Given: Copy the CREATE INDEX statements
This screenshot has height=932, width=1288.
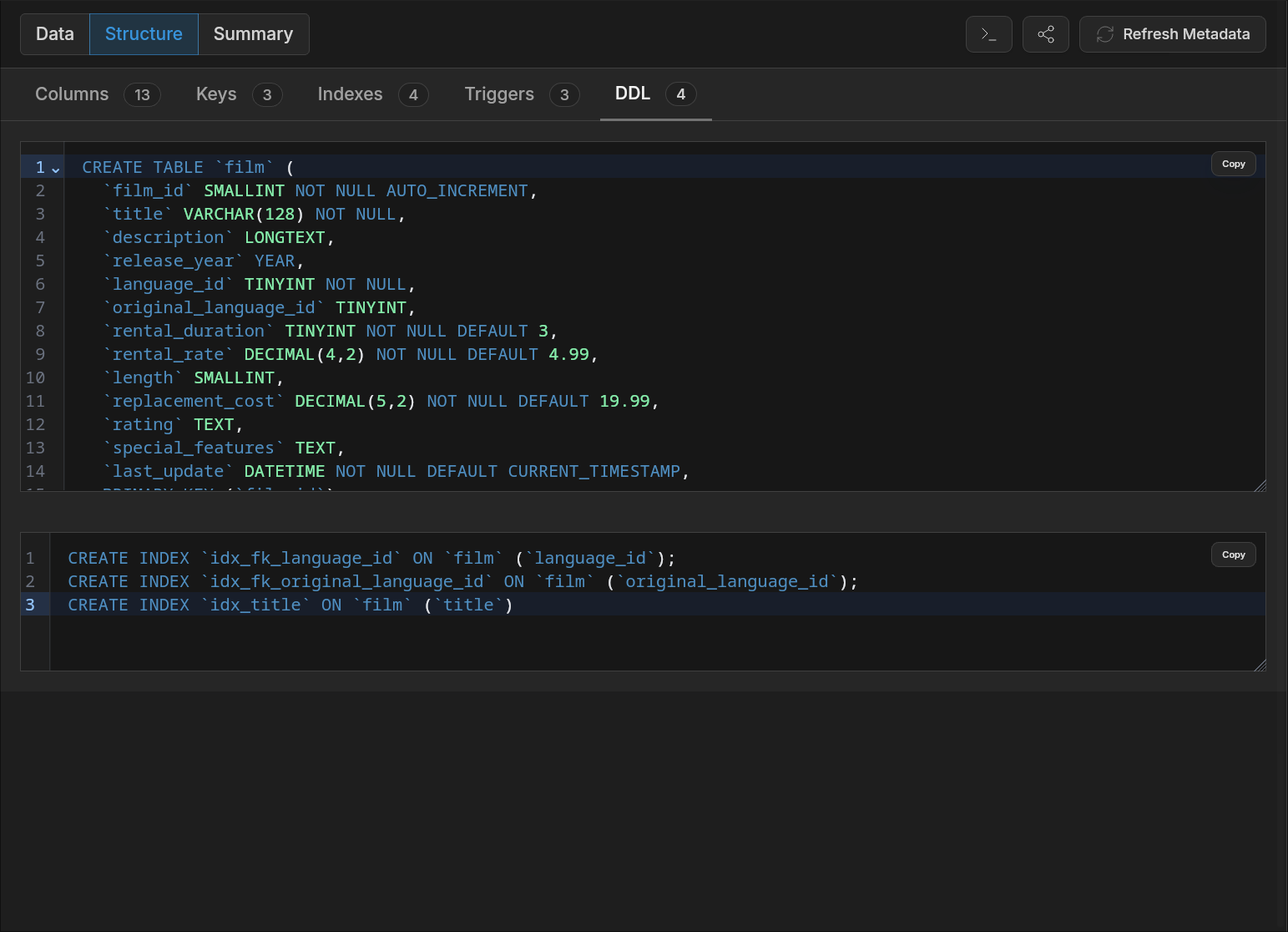Looking at the screenshot, I should (x=1233, y=555).
